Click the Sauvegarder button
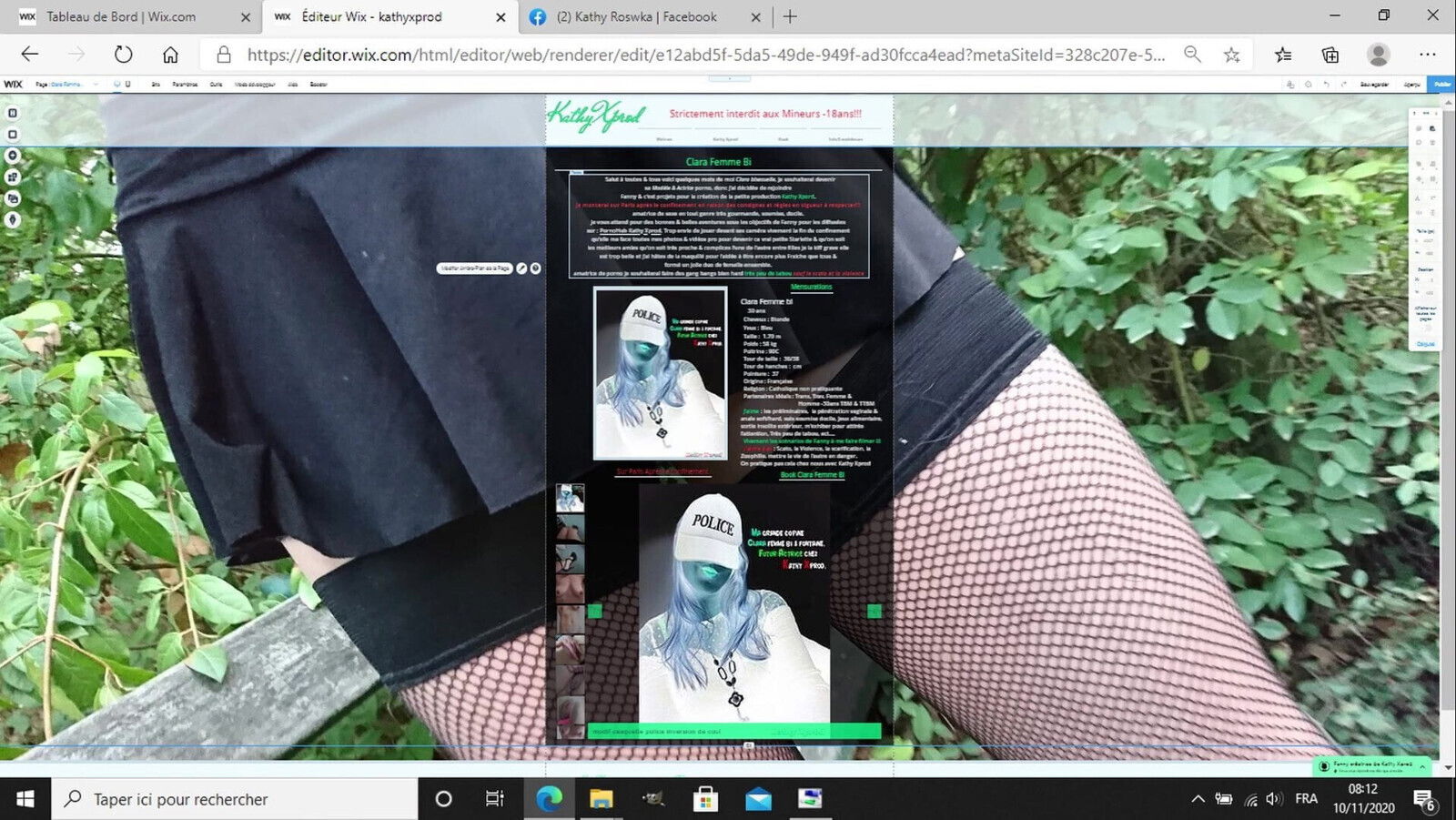 (1374, 85)
